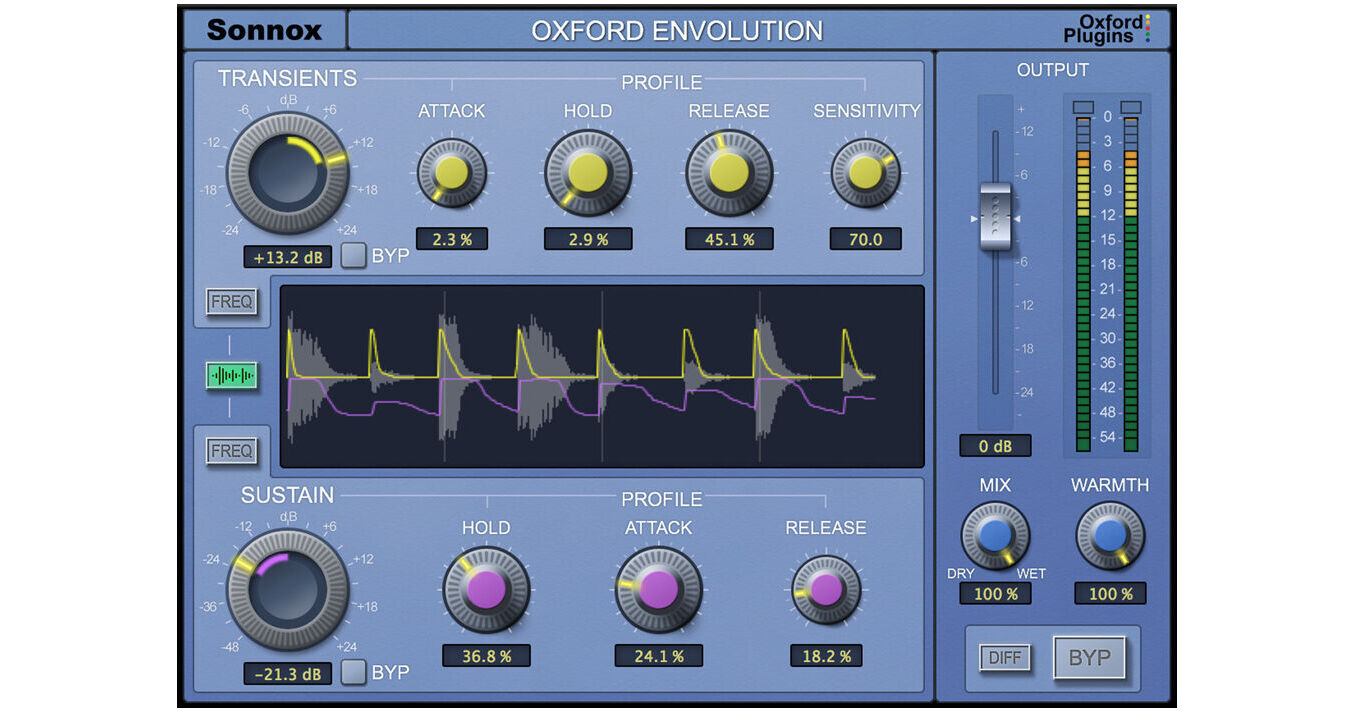Open the Sustain FREQ panel
This screenshot has height=711, width=1354.
232,450
